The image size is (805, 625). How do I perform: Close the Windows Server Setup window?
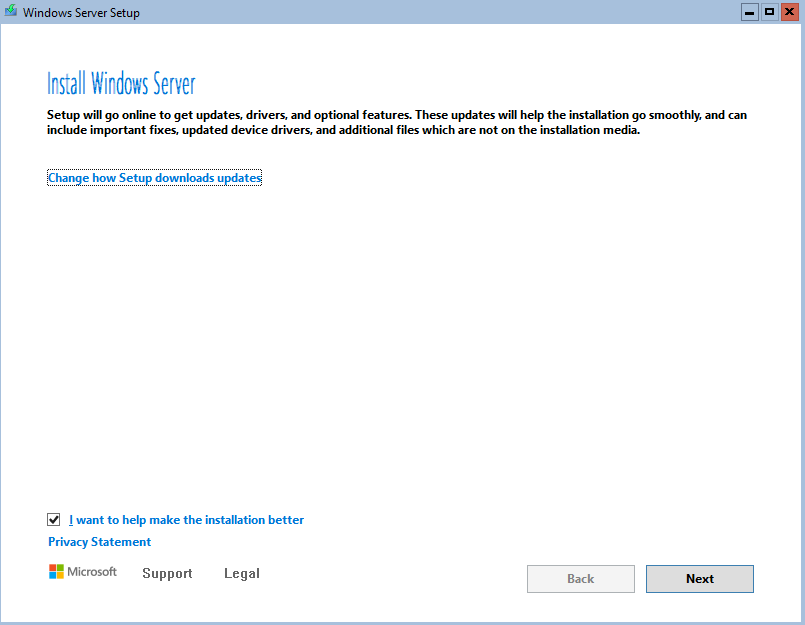pyautogui.click(x=791, y=11)
